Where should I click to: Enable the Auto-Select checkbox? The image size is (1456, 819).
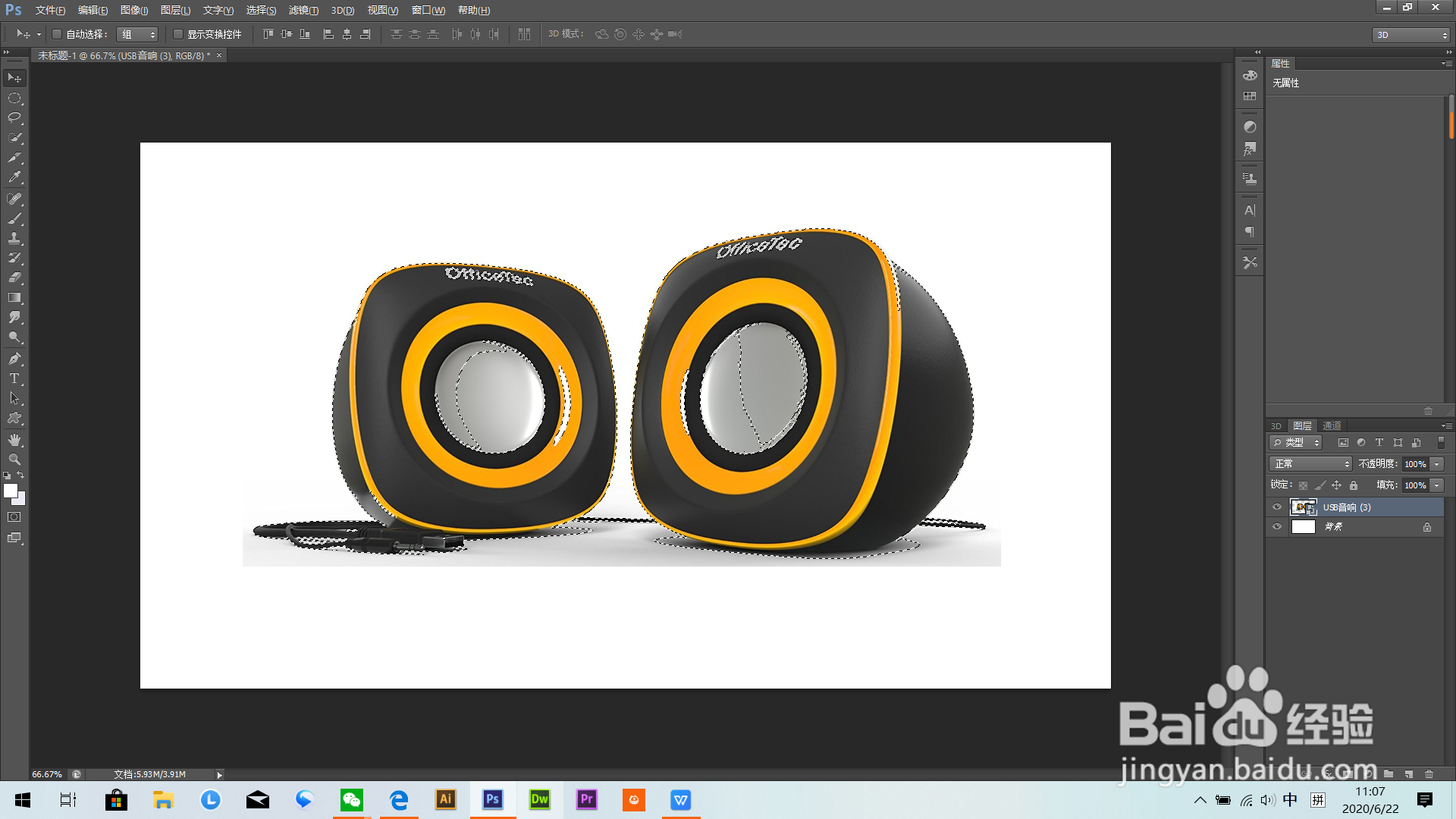tap(56, 34)
